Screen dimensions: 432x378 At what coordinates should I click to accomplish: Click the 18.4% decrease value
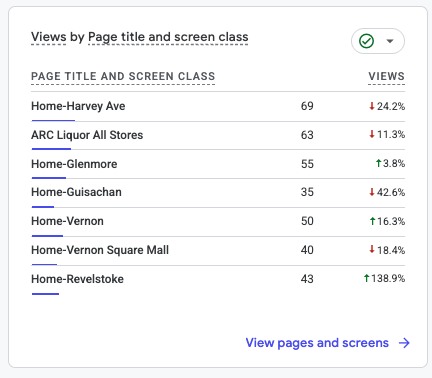[x=387, y=250]
